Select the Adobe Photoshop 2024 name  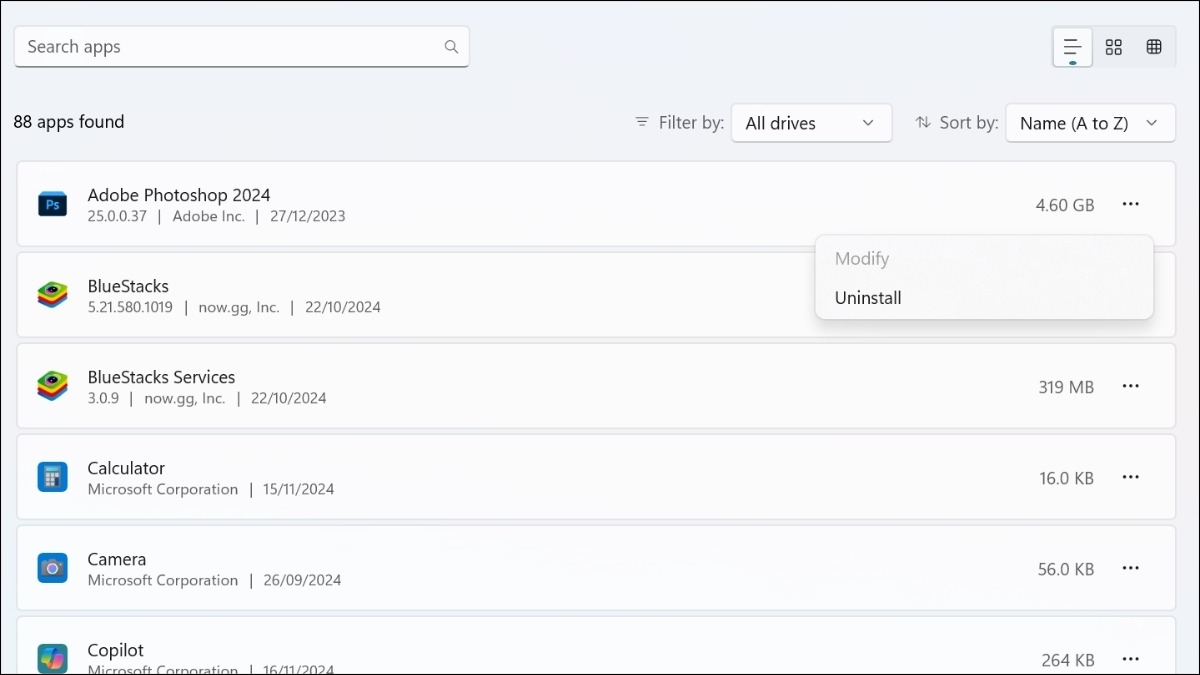pyautogui.click(x=179, y=195)
